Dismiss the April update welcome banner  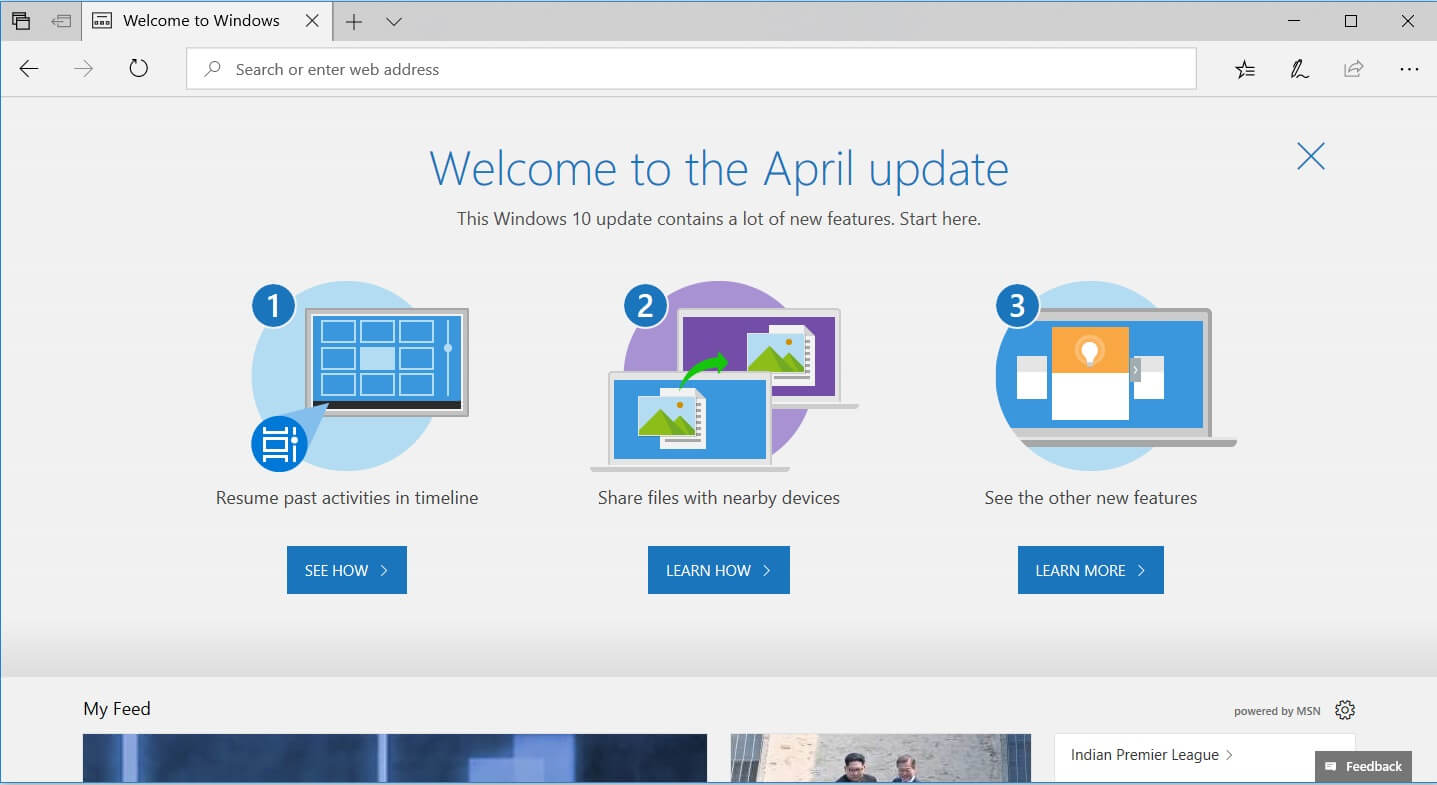[x=1310, y=156]
